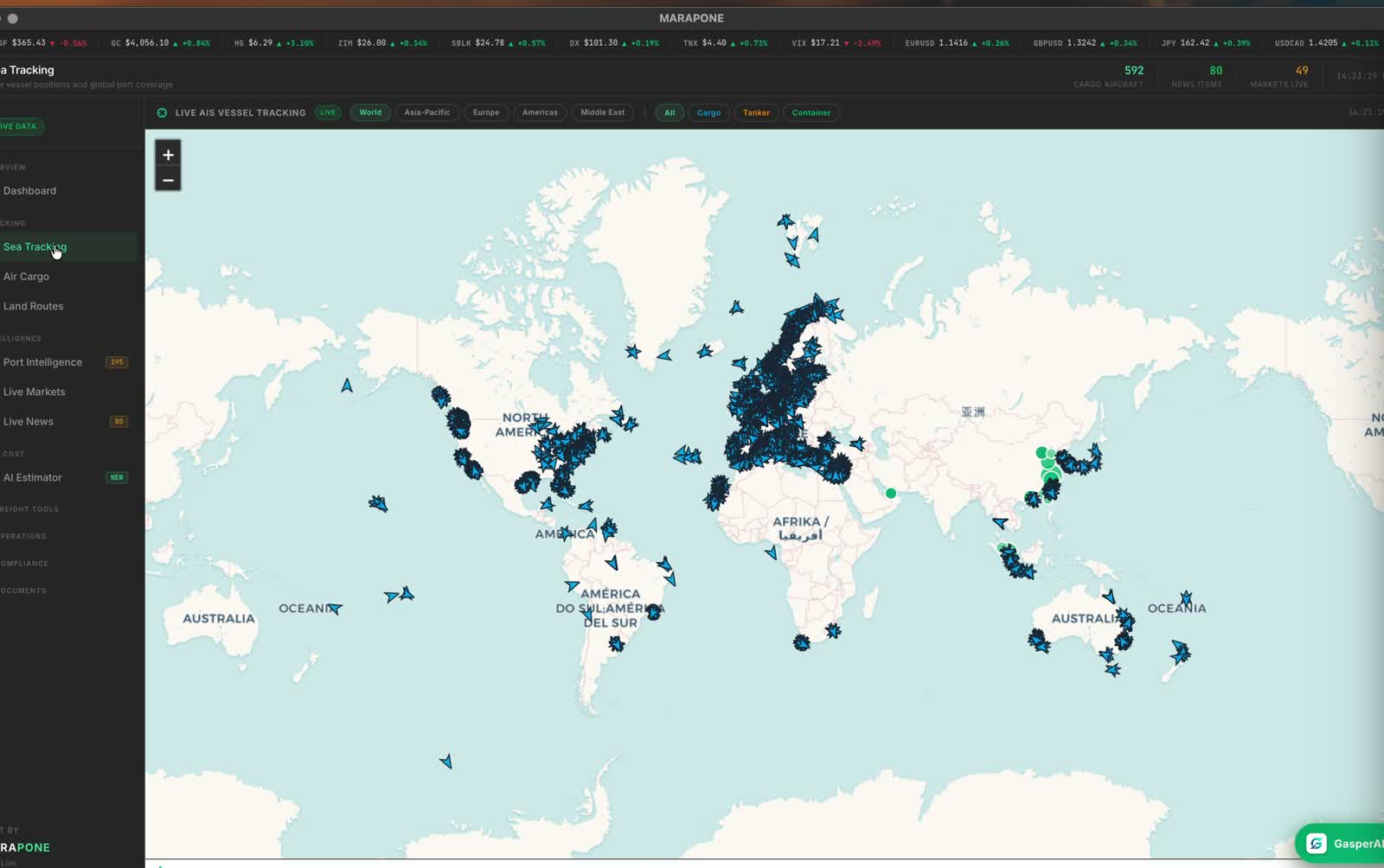Image resolution: width=1384 pixels, height=868 pixels.
Task: Open the Live Markets page
Action: (68, 392)
